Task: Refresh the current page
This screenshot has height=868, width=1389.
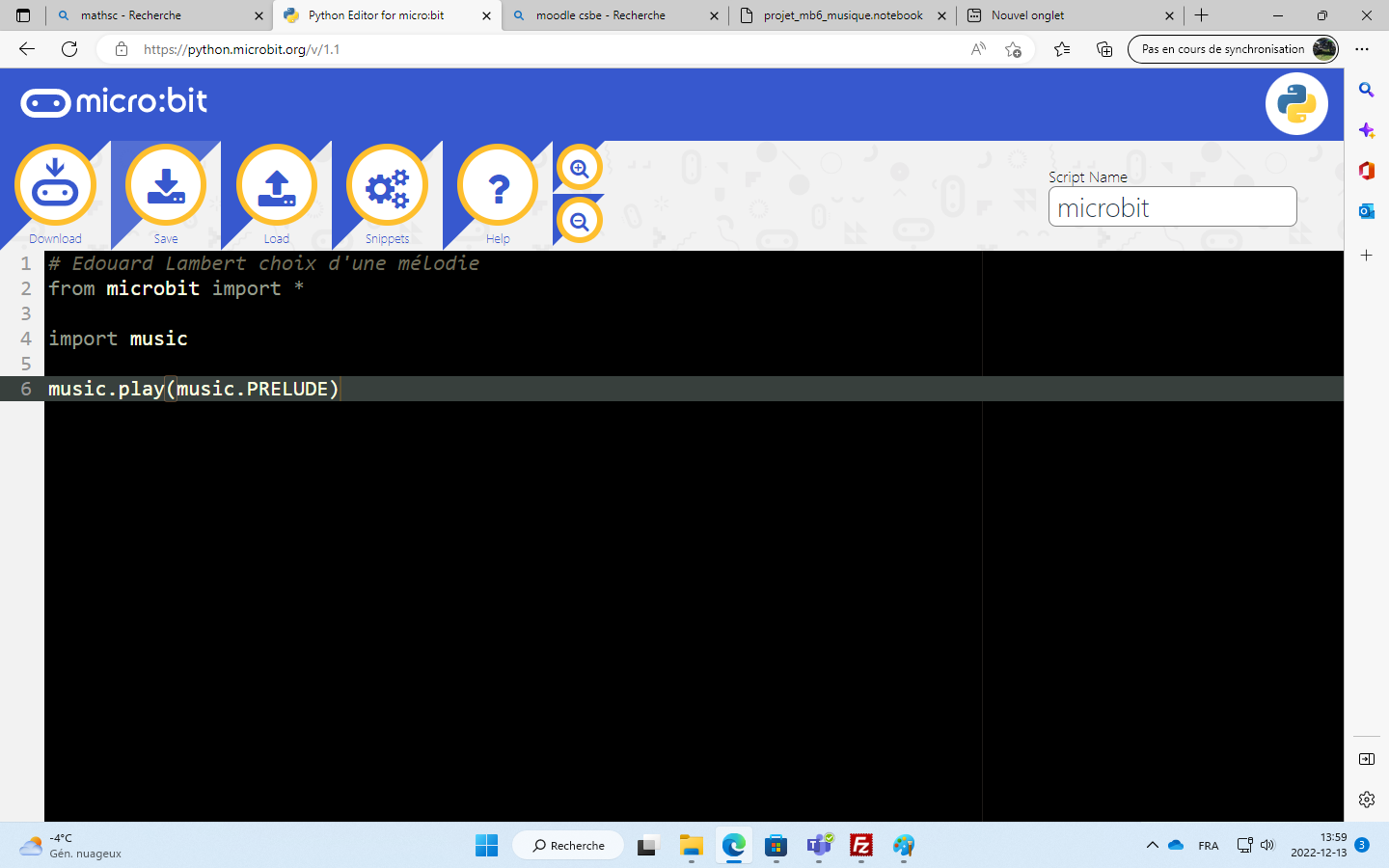Action: pos(69,49)
